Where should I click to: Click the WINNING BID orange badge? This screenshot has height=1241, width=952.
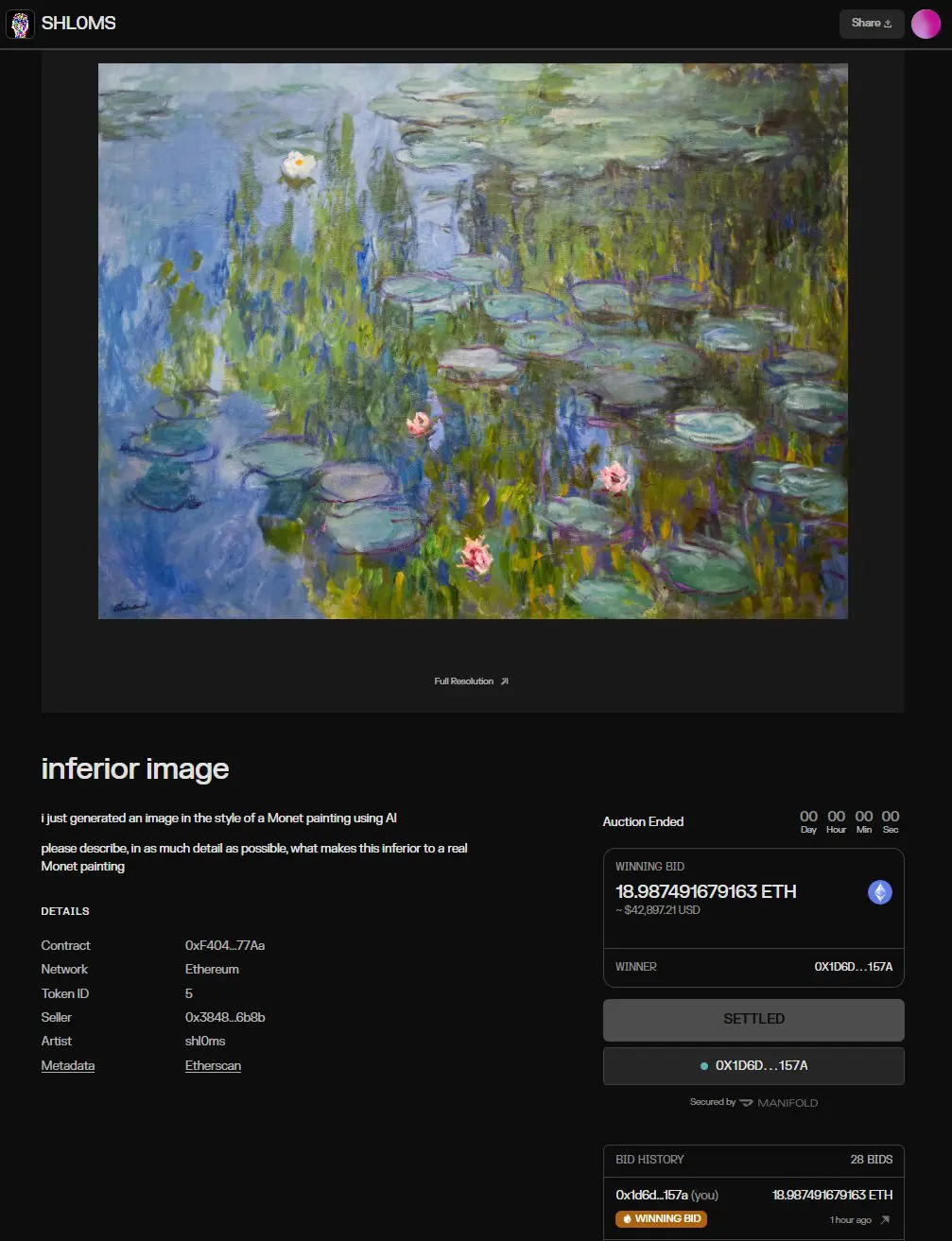pos(661,1219)
